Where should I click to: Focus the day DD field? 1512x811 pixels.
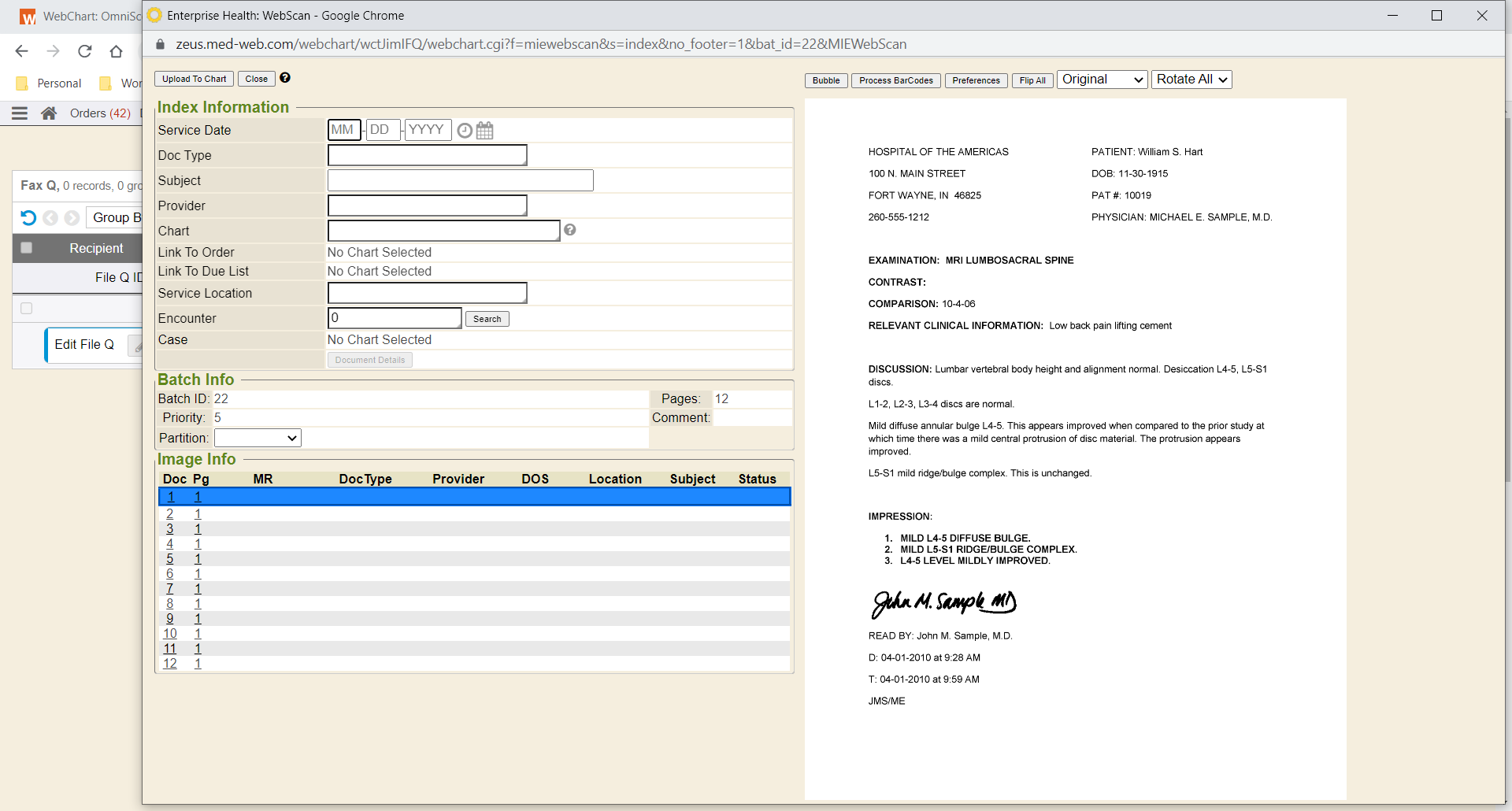pyautogui.click(x=384, y=130)
